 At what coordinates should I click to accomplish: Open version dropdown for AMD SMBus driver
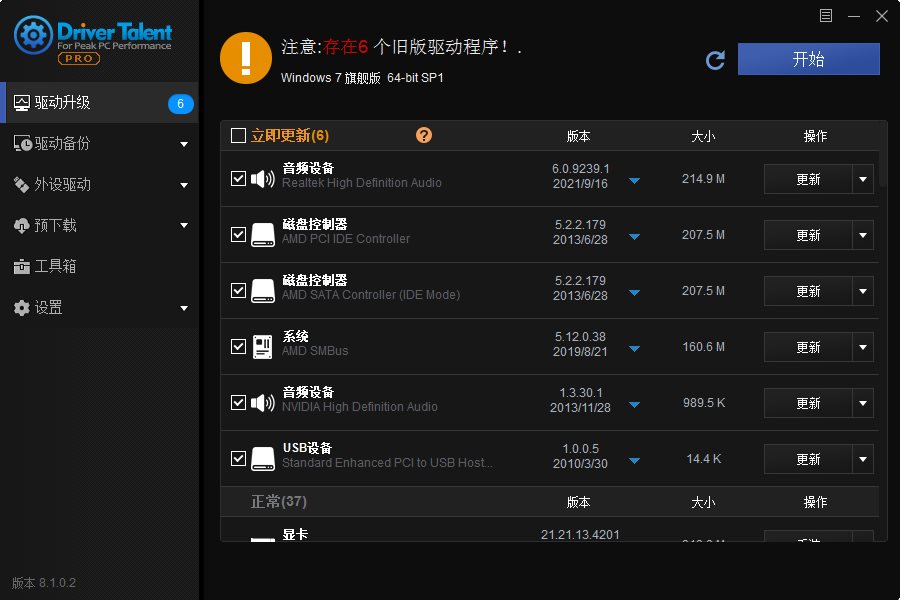(634, 350)
